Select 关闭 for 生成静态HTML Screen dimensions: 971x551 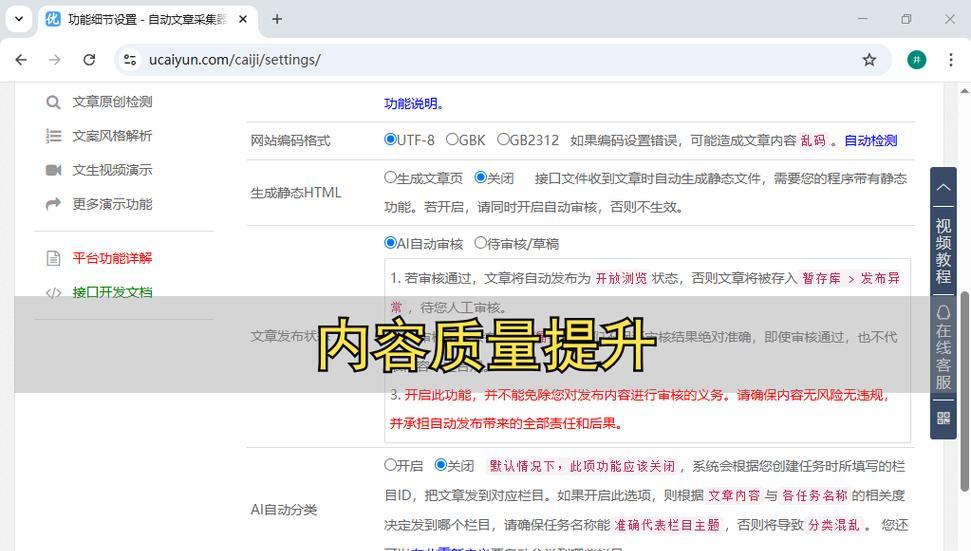click(481, 178)
